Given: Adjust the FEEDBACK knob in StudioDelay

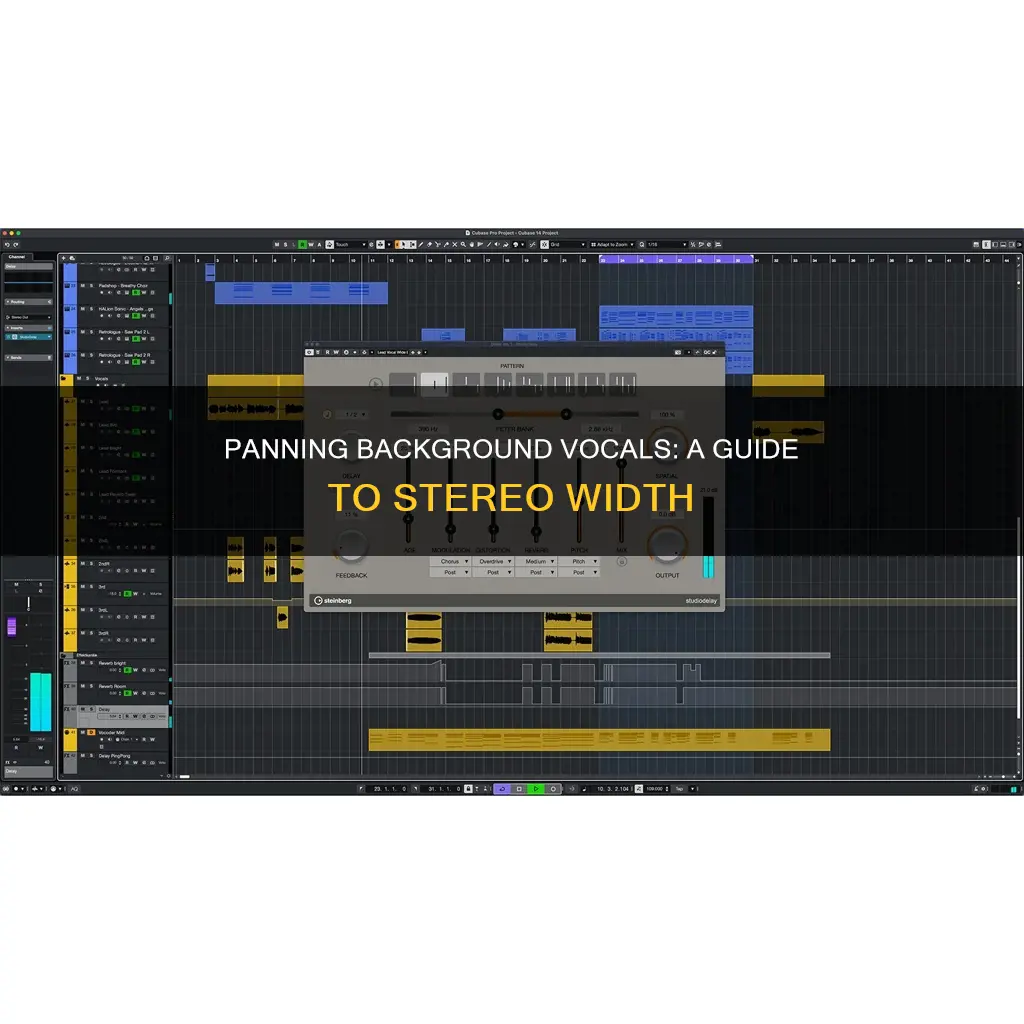Looking at the screenshot, I should tap(351, 547).
